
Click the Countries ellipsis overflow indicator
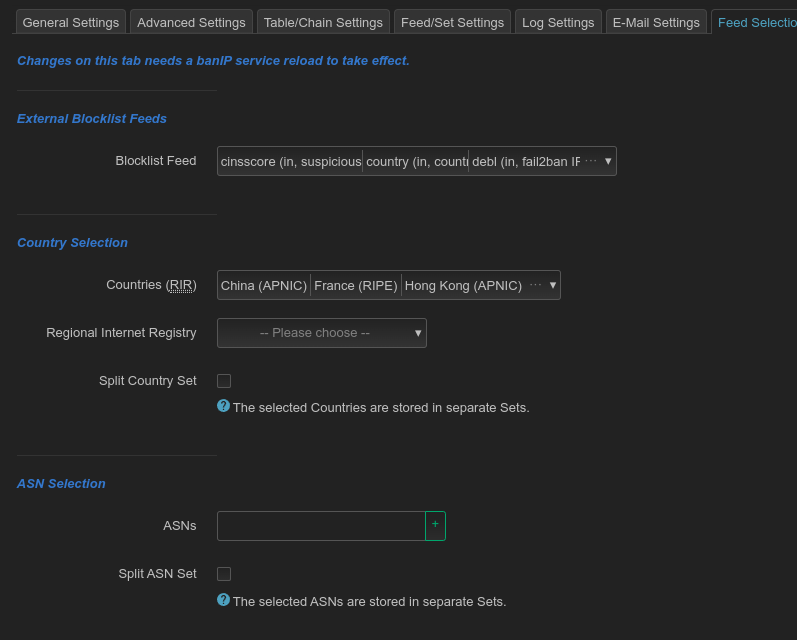(535, 285)
